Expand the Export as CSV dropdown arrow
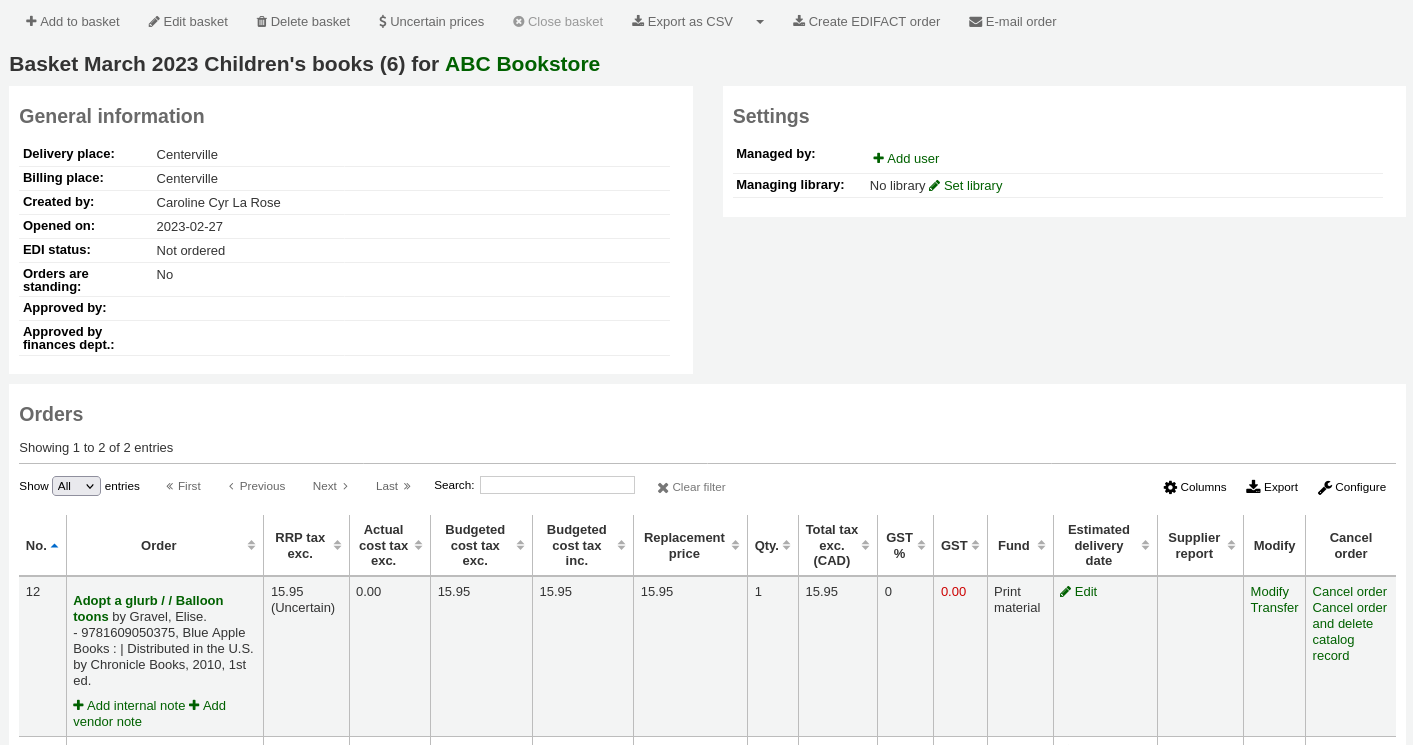 (760, 22)
